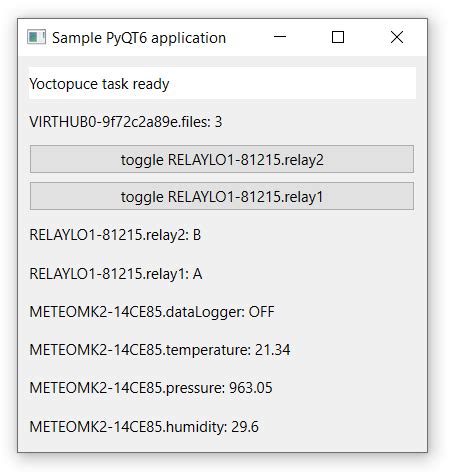Click METEOMK2-14CE85.humidity: 29.6 reading

tap(144, 427)
